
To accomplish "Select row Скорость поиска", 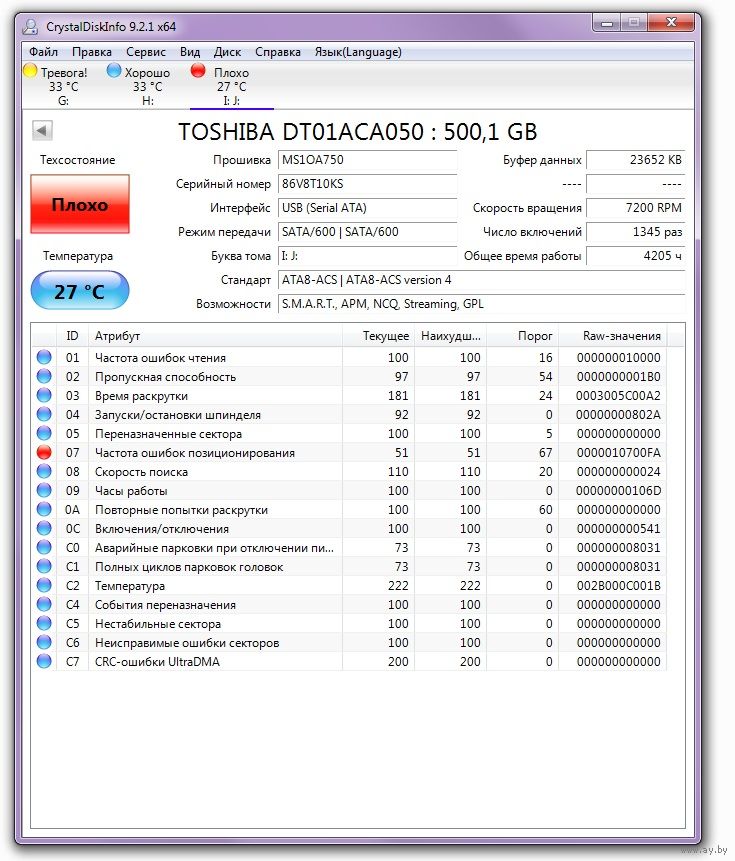I will [349, 471].
